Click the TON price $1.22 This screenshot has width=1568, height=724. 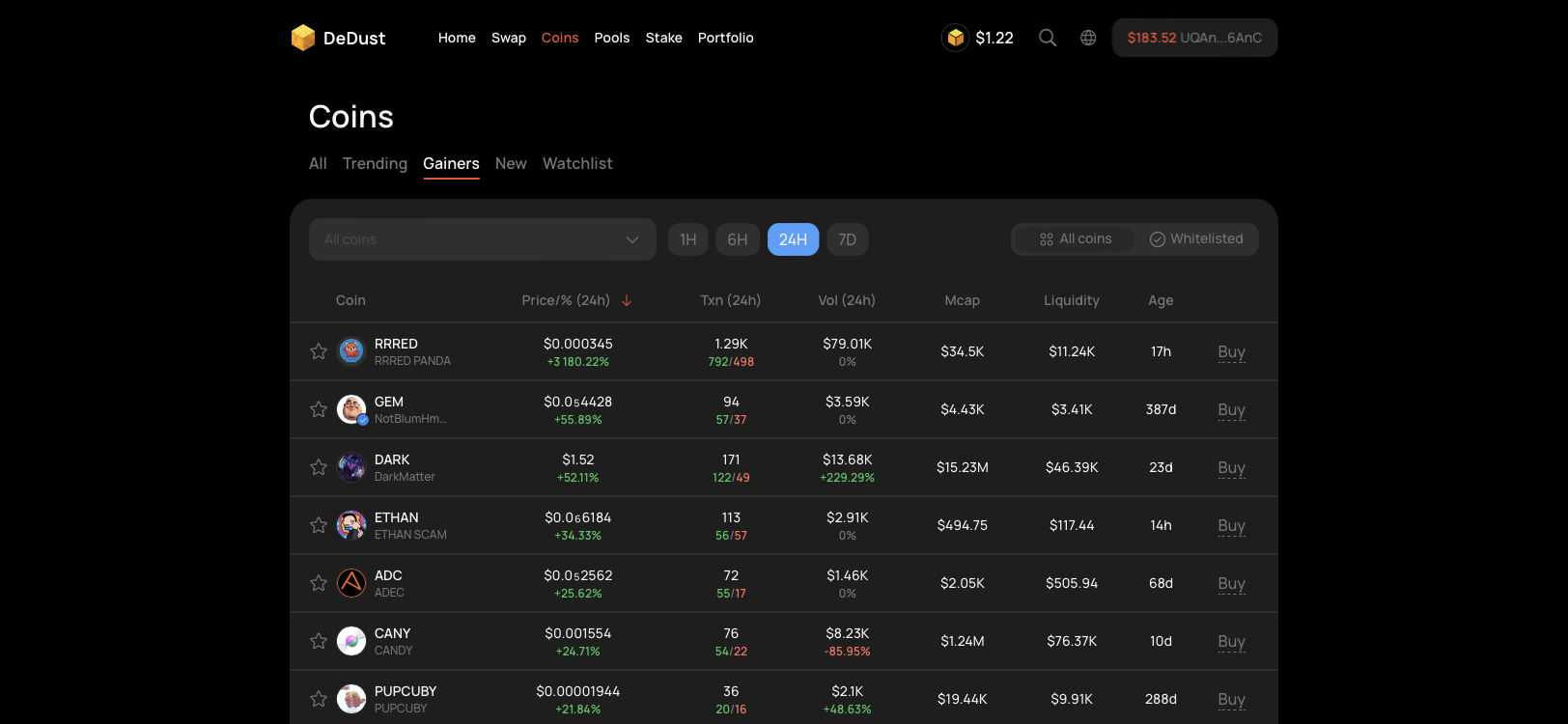click(994, 38)
